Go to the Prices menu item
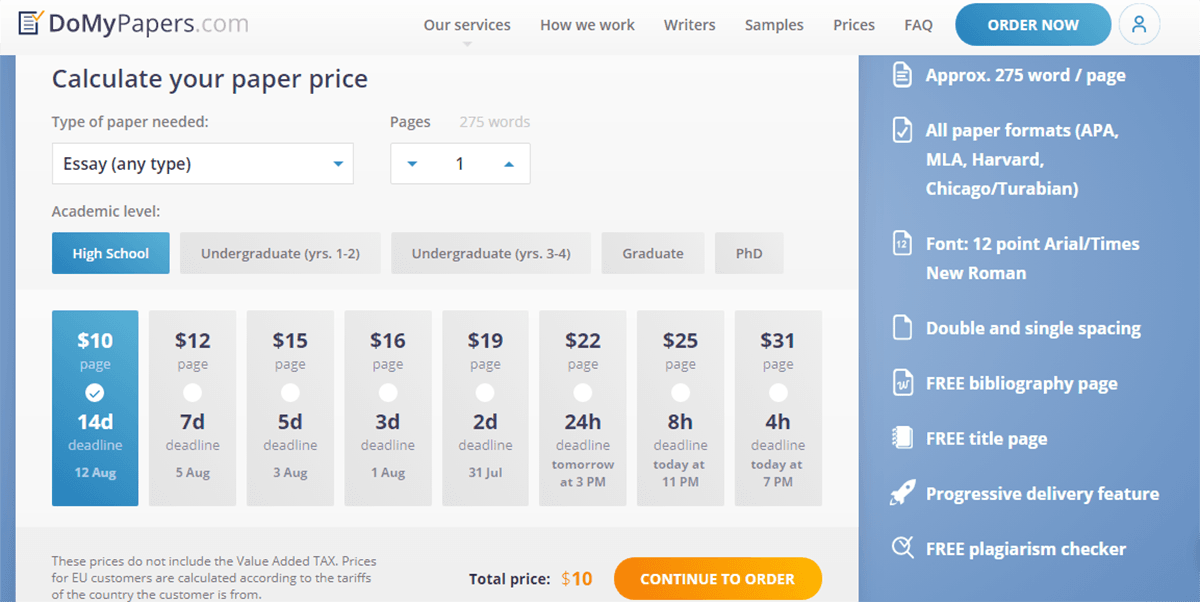This screenshot has width=1200, height=602. click(x=853, y=25)
